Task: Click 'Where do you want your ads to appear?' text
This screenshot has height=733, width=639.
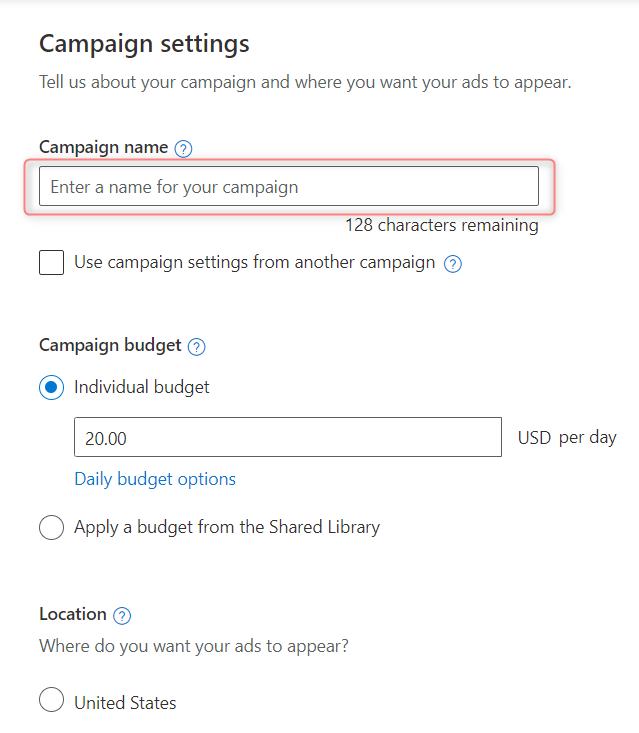Action: coord(194,646)
